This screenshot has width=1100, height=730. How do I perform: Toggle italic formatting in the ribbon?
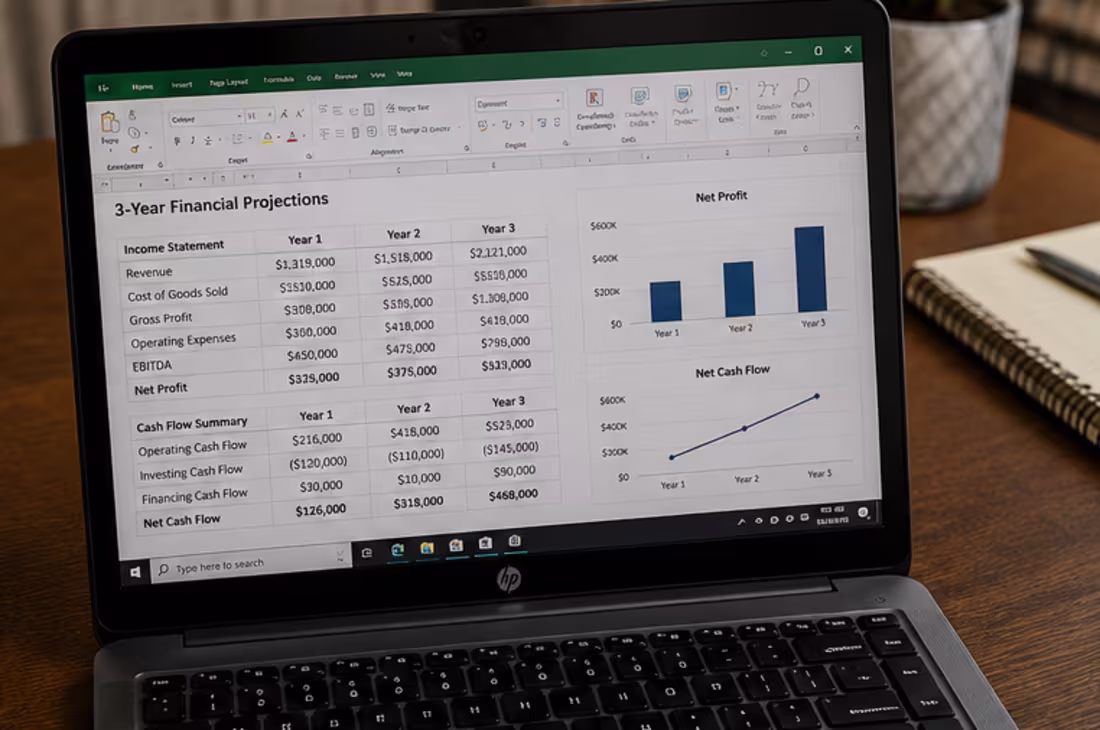192,140
